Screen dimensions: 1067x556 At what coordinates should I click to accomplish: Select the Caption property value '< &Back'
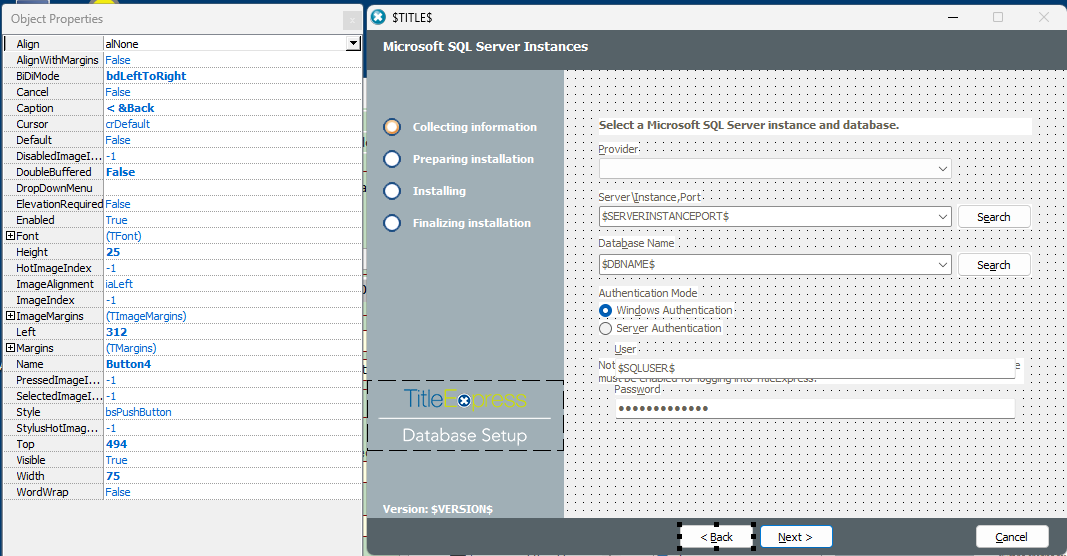130,108
